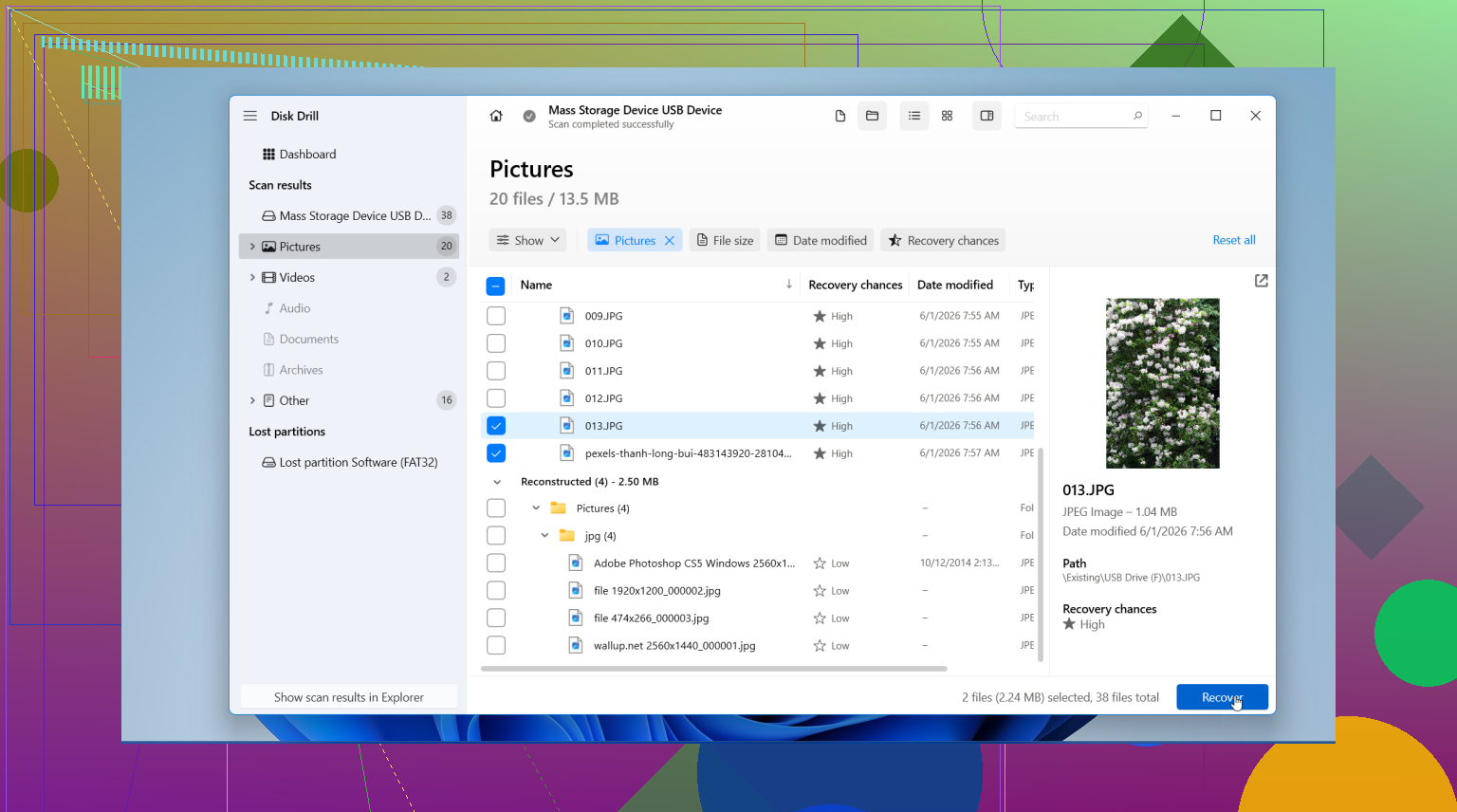This screenshot has width=1457, height=812.
Task: Click the Pictures (4) folder icon
Action: 559,508
